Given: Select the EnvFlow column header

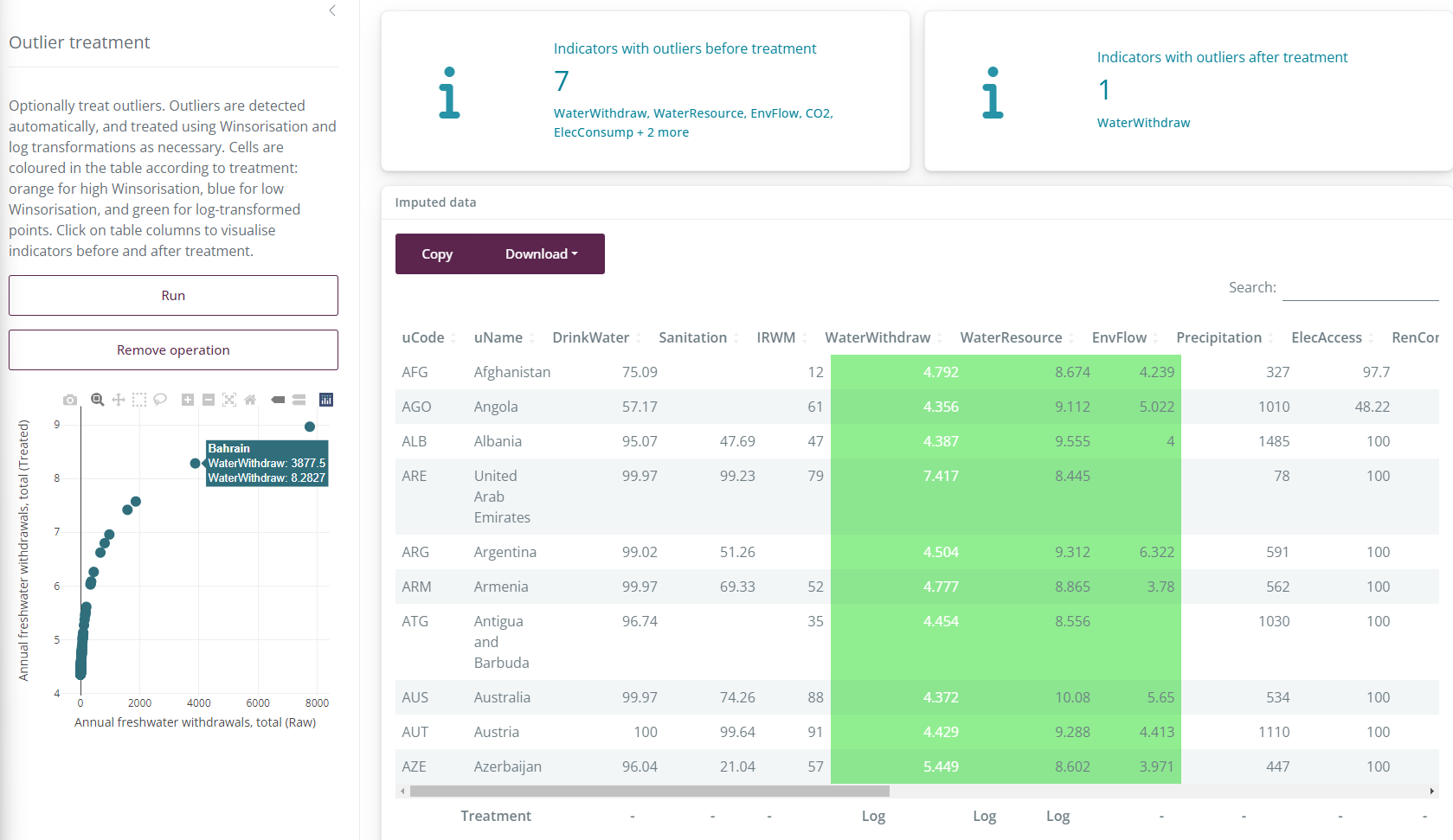Looking at the screenshot, I should 1125,337.
